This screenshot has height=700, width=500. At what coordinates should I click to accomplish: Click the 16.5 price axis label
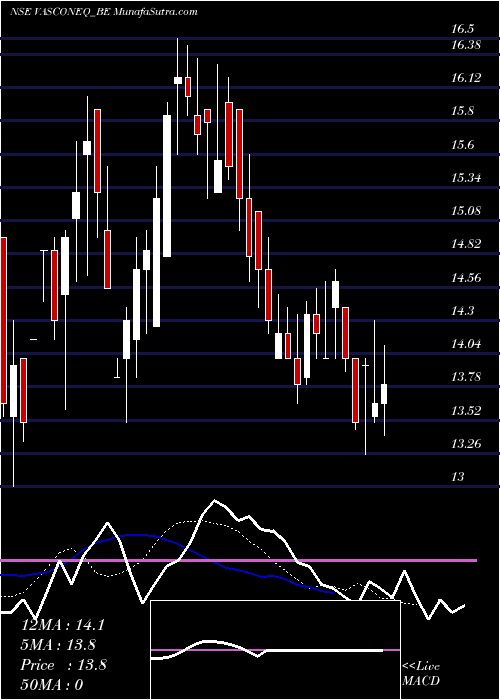click(x=462, y=29)
